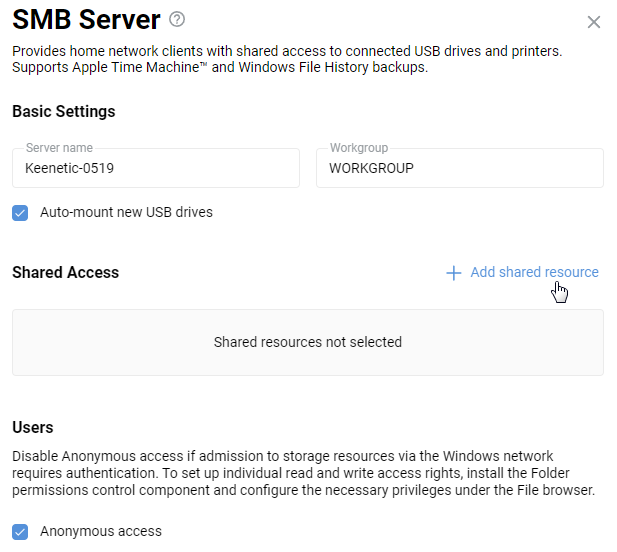Click the SMB Server page title
Screen dimensions: 617x552
(x=86, y=20)
